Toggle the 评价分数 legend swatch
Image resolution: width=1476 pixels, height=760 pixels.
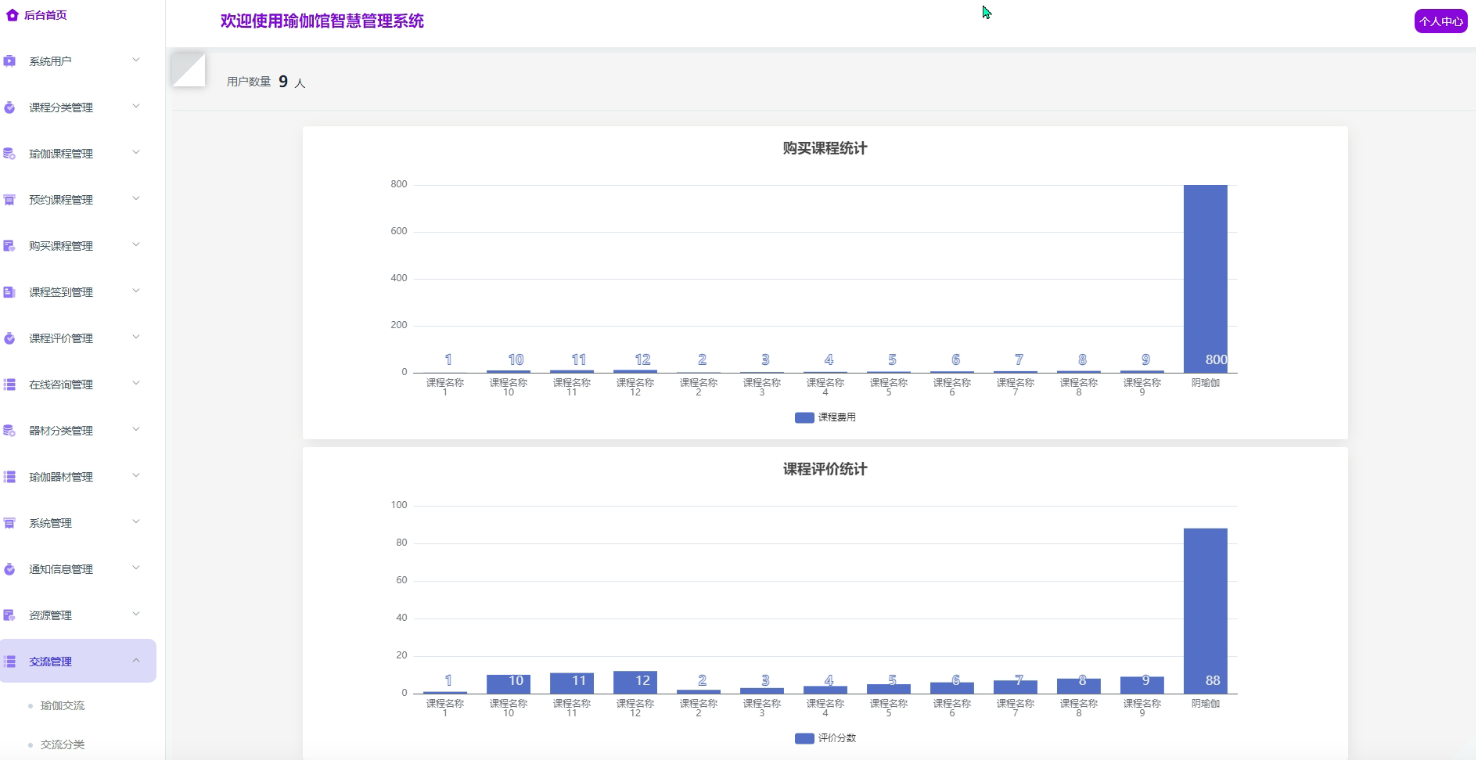click(x=804, y=738)
